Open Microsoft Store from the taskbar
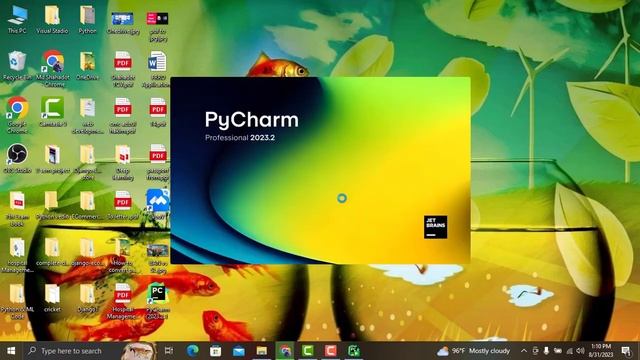This screenshot has width=640, height=360. pyautogui.click(x=216, y=351)
